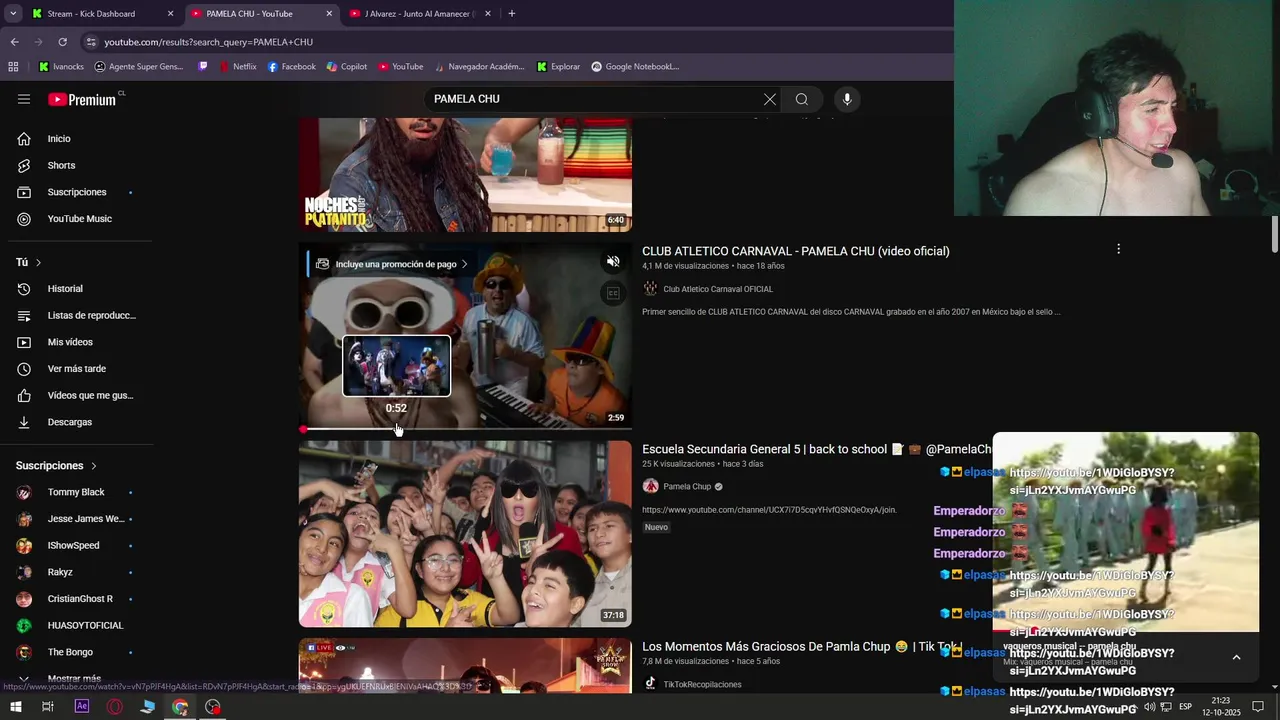The width and height of the screenshot is (1280, 720).
Task: Open Opera browser from the taskbar
Action: tap(115, 707)
